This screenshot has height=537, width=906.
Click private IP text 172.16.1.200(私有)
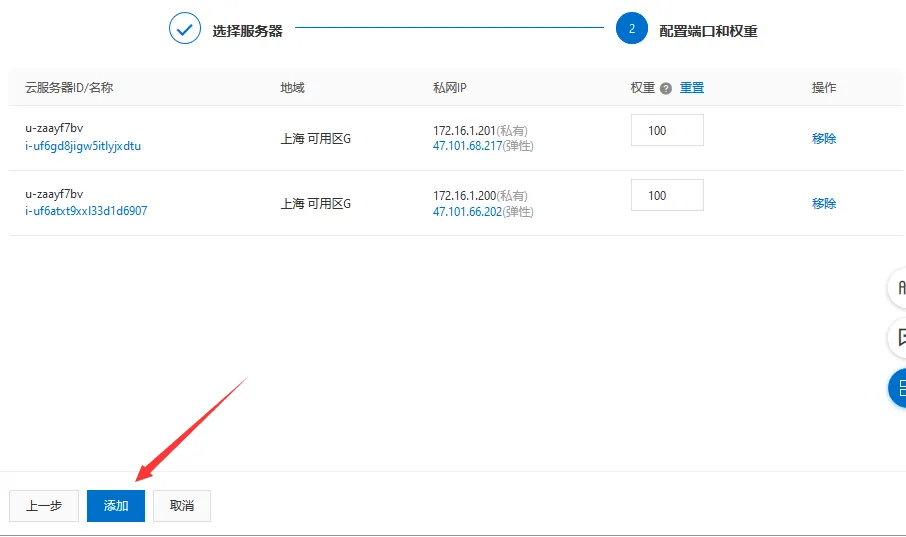[480, 196]
